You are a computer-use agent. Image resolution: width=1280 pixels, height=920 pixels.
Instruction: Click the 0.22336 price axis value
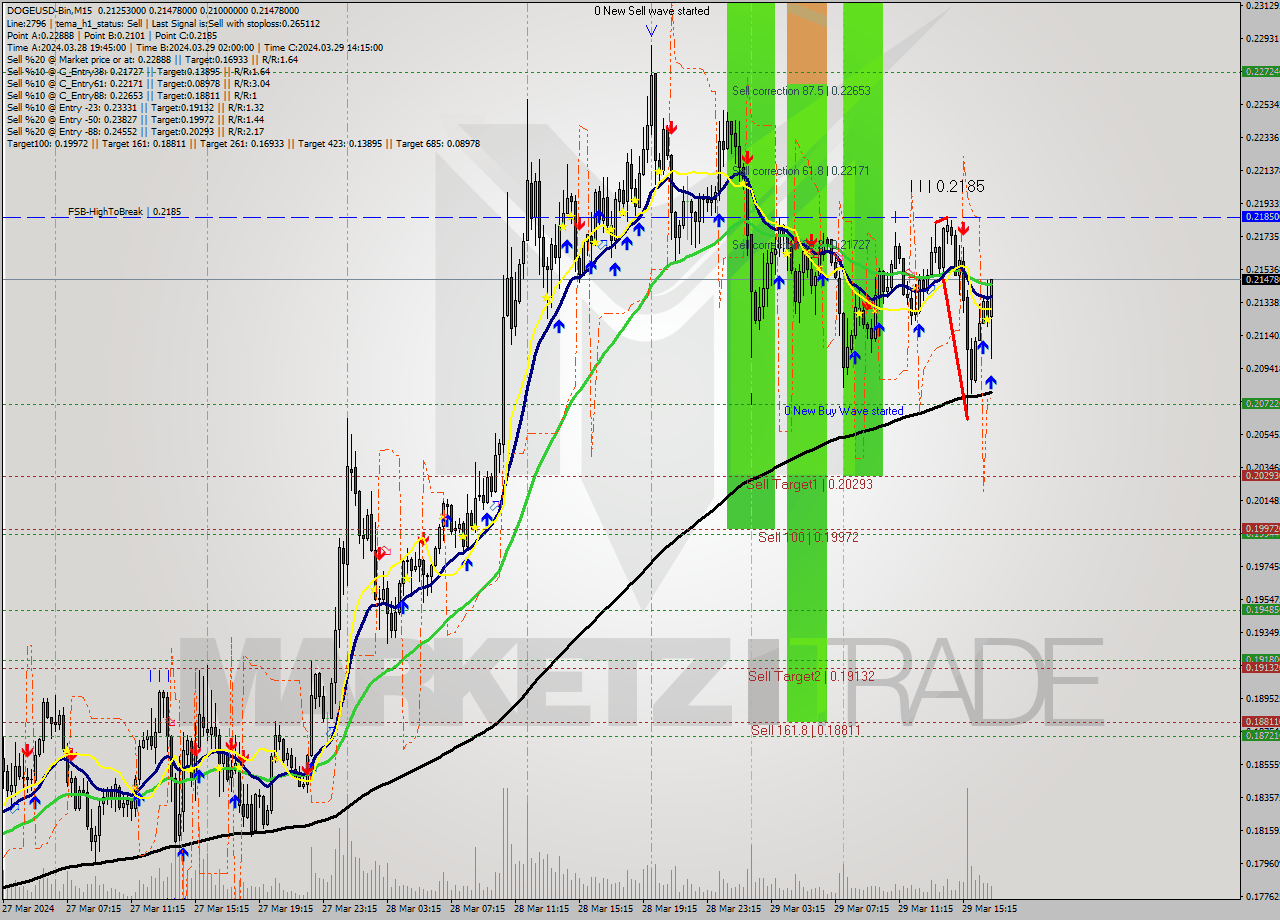tap(1262, 138)
